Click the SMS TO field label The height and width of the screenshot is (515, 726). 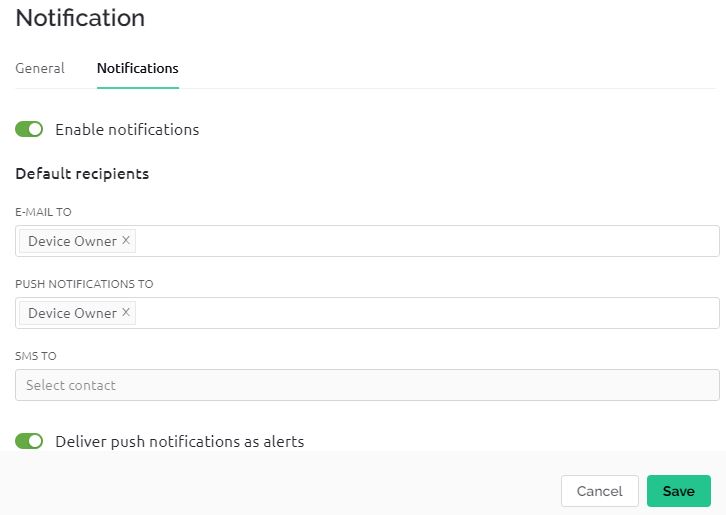click(x=36, y=356)
